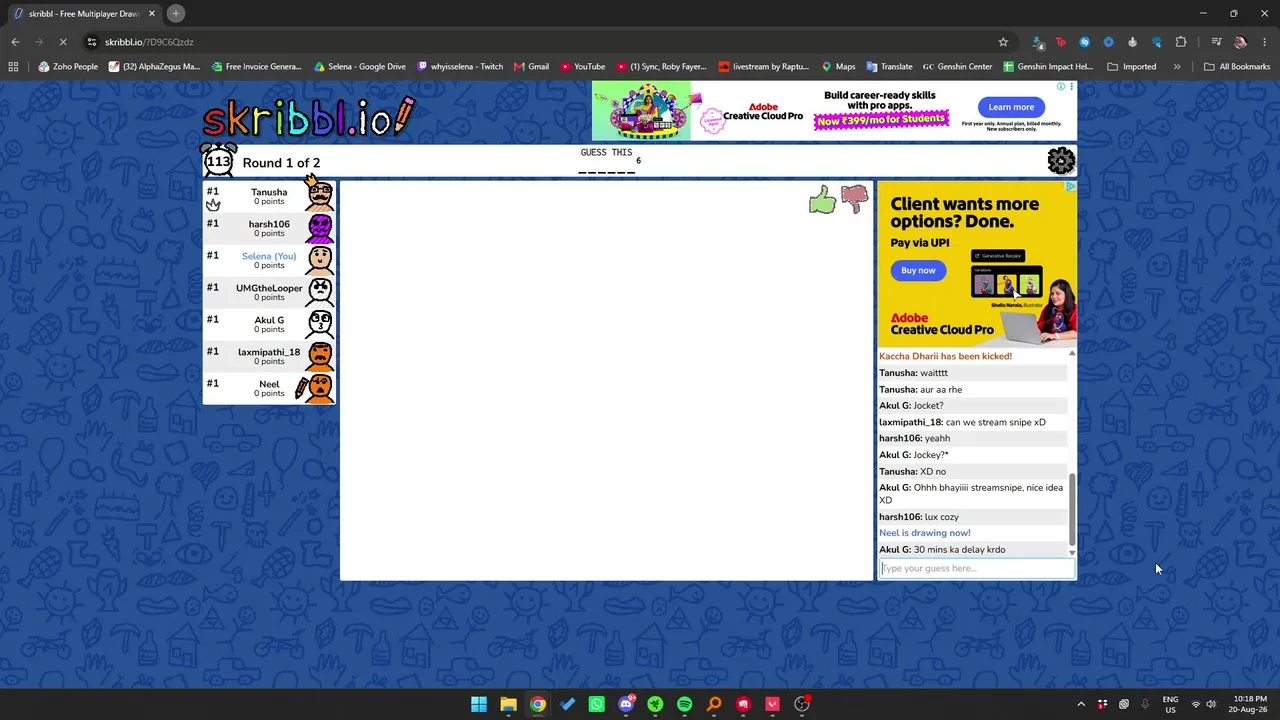Switch to the skribbl browser tab
The height and width of the screenshot is (720, 1280).
point(83,14)
